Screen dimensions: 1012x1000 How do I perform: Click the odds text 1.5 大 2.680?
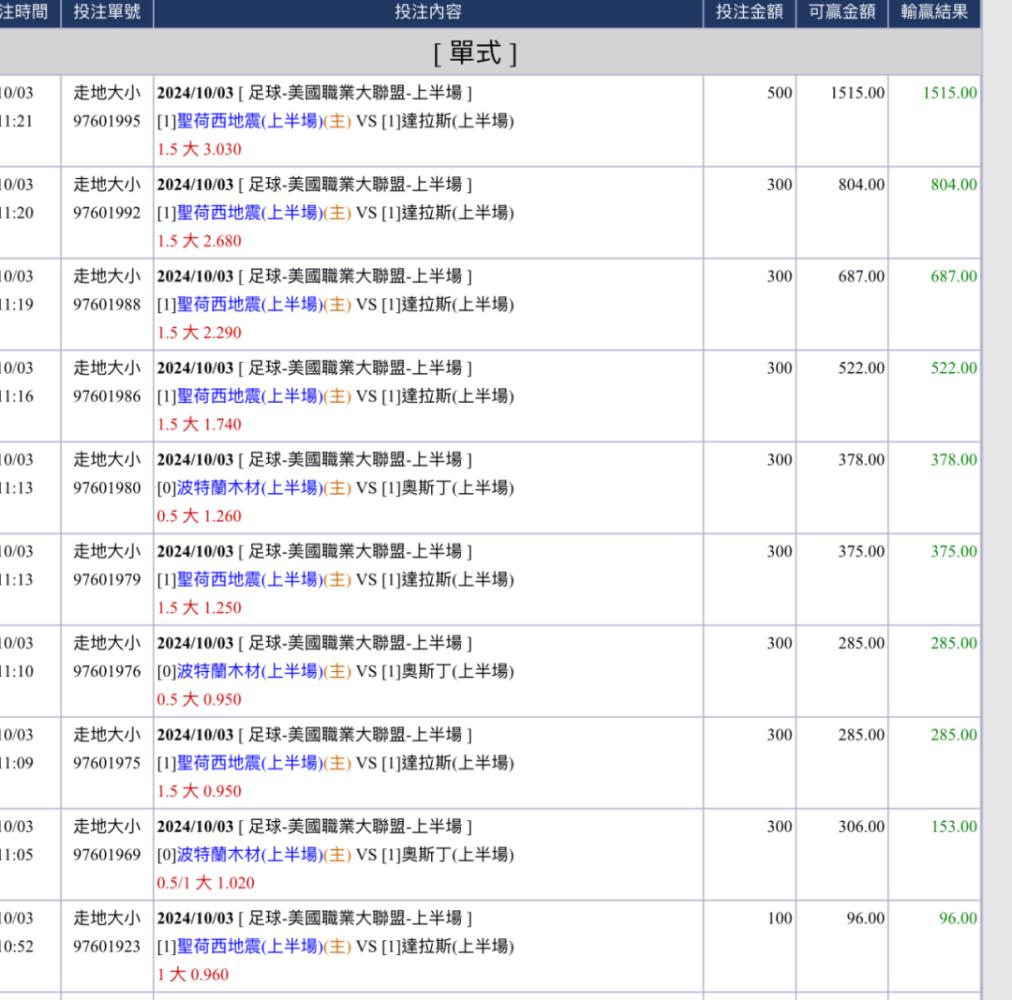click(199, 241)
